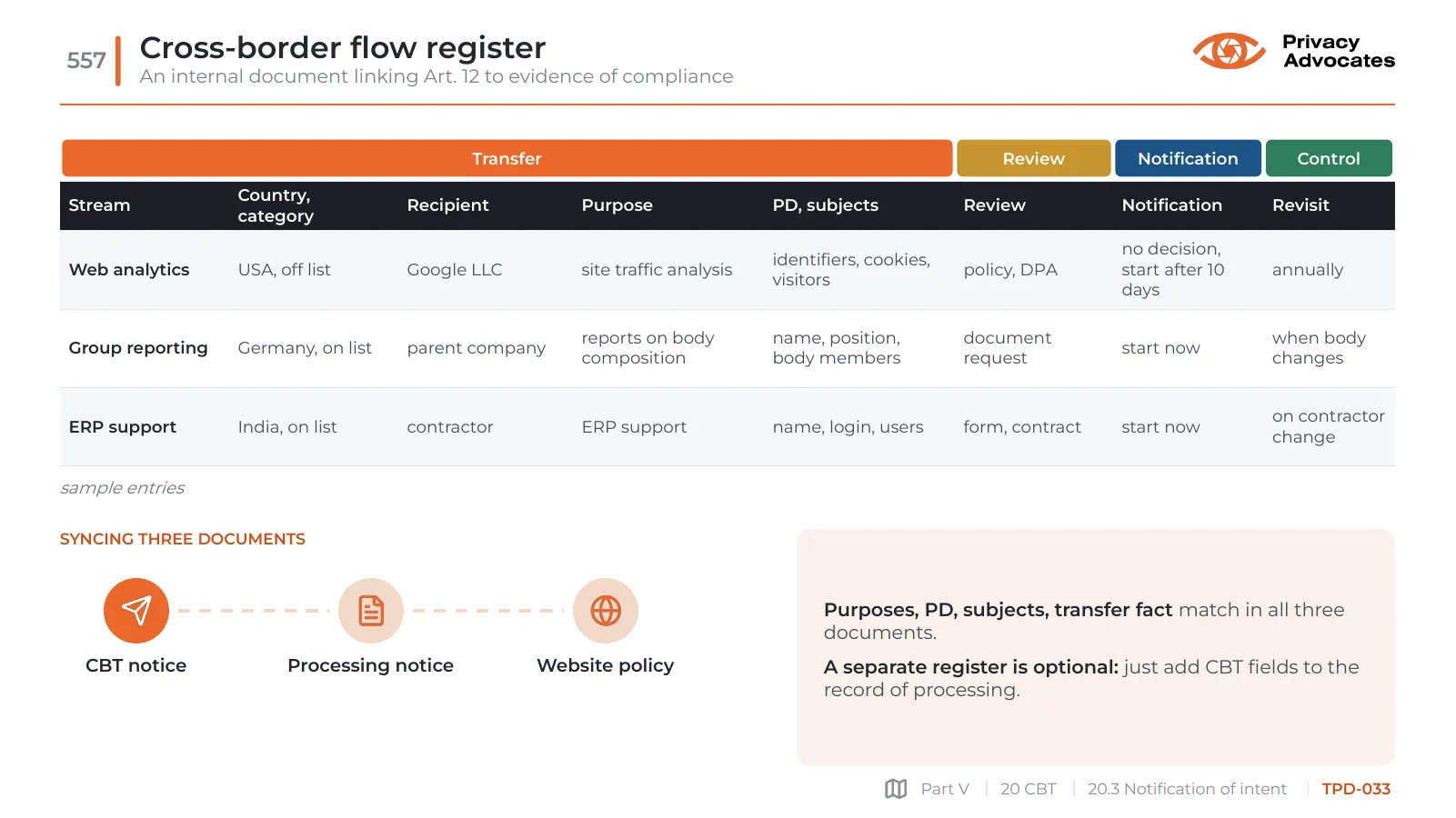Click the 'sample entries' caption
This screenshot has height=818, width=1456.
122,488
